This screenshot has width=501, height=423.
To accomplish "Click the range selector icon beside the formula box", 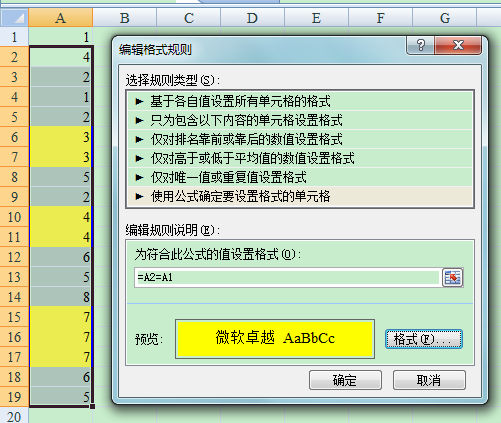I will click(x=452, y=277).
